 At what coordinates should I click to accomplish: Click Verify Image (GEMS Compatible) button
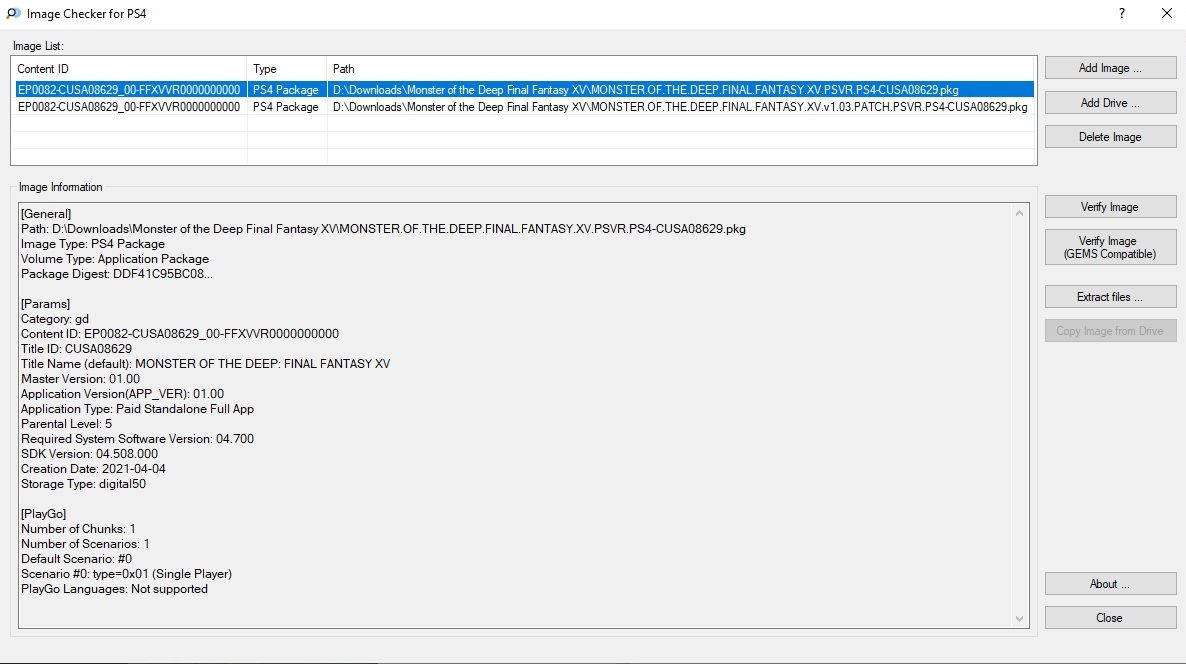tap(1110, 247)
